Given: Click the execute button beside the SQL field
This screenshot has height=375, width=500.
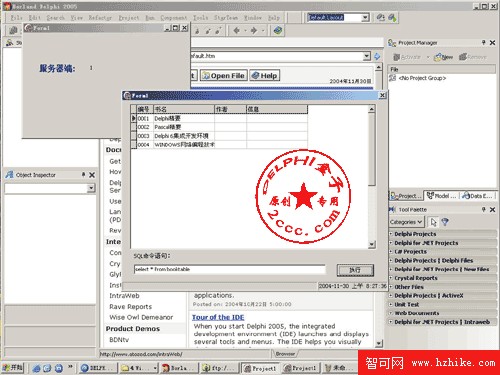Looking at the screenshot, I should (355, 270).
